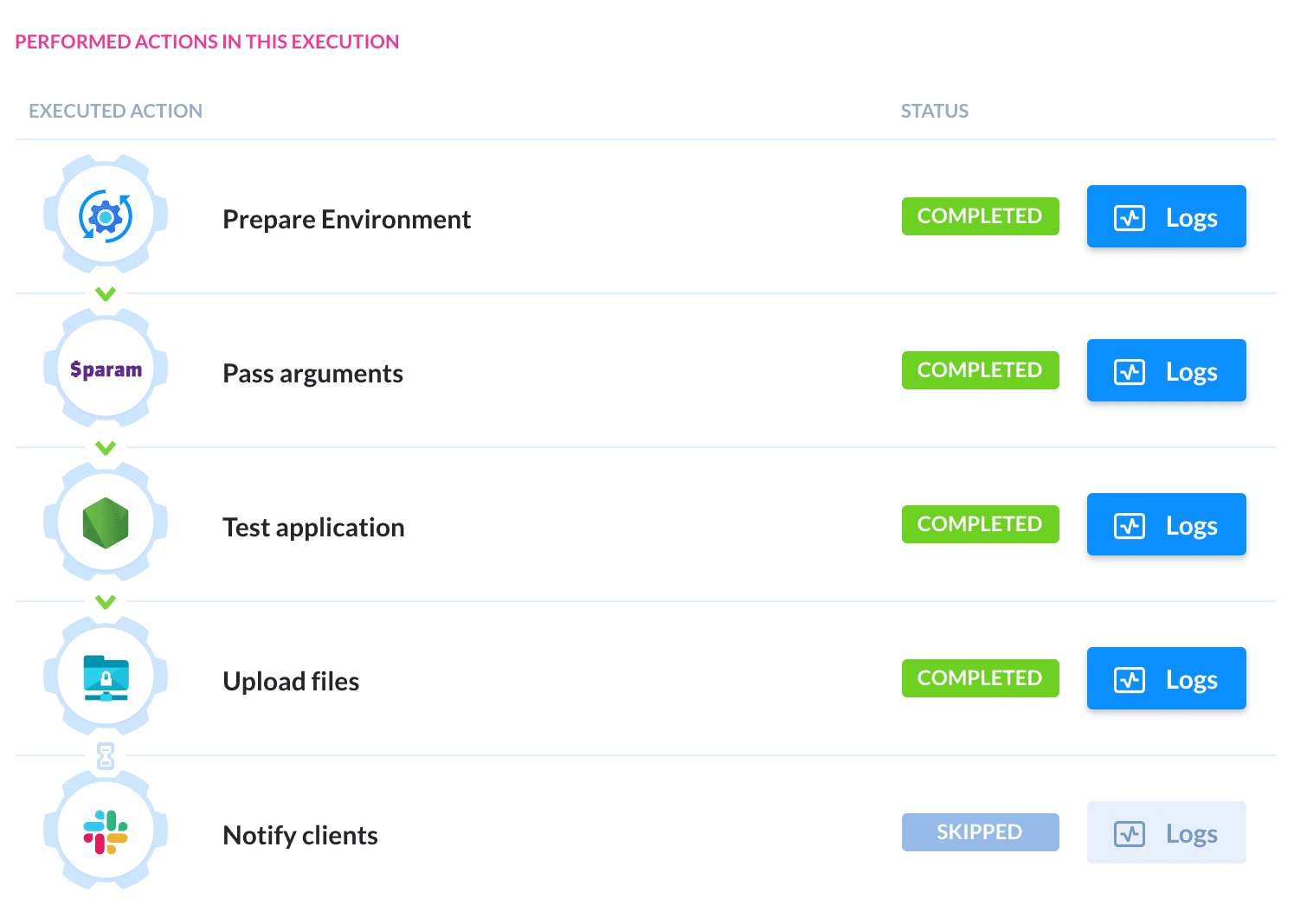Click the Slack Notify clients icon
The height and width of the screenshot is (924, 1294).
106,831
